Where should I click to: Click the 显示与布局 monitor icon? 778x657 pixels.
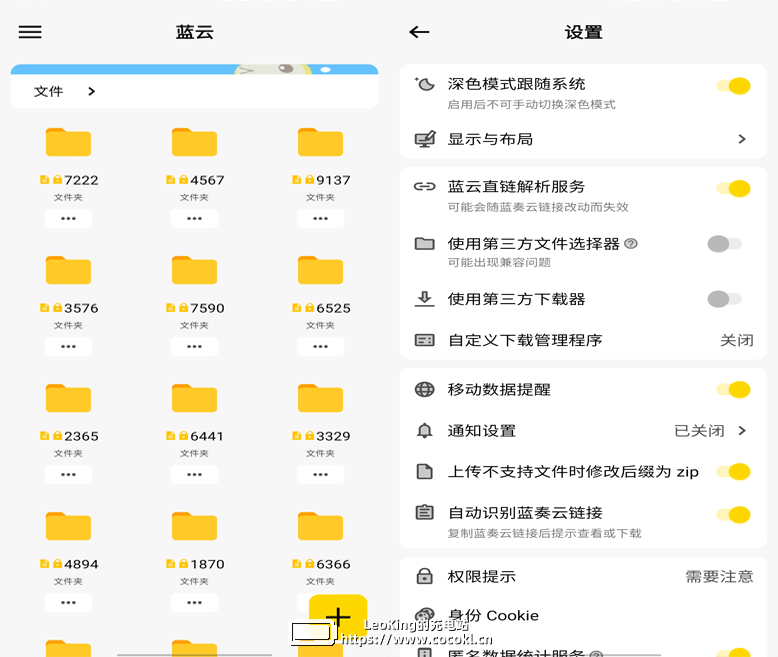coord(425,139)
